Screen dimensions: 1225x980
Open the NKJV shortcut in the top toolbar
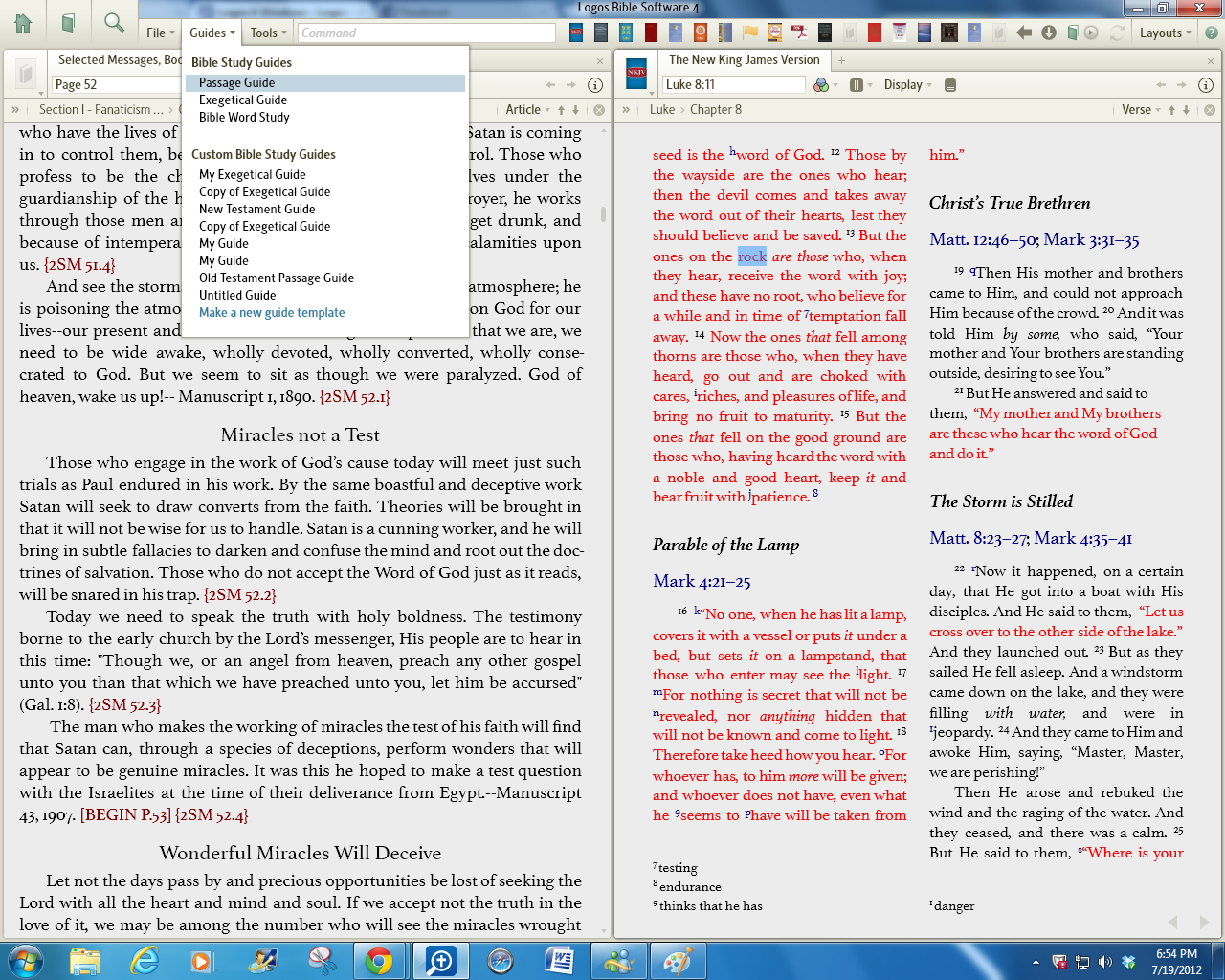click(x=576, y=33)
